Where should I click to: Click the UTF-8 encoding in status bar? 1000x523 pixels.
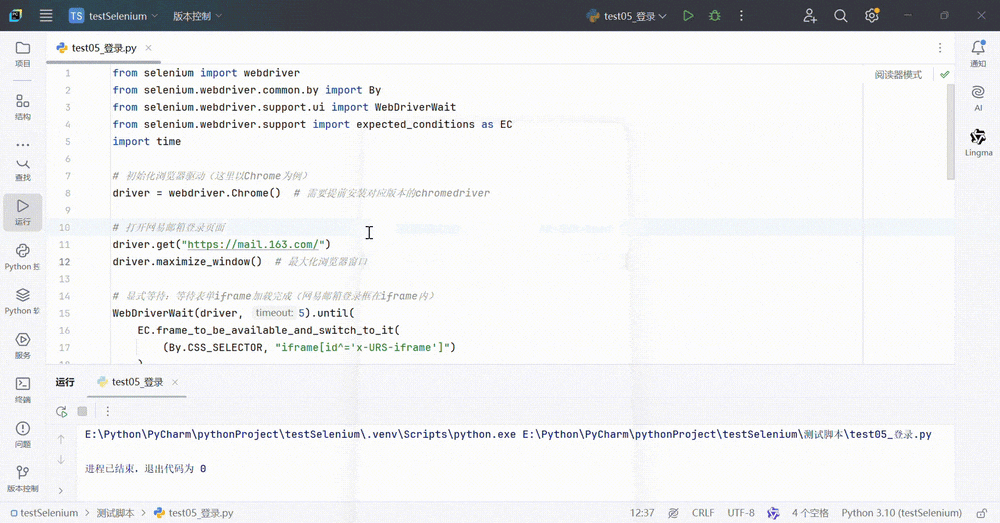pos(741,513)
